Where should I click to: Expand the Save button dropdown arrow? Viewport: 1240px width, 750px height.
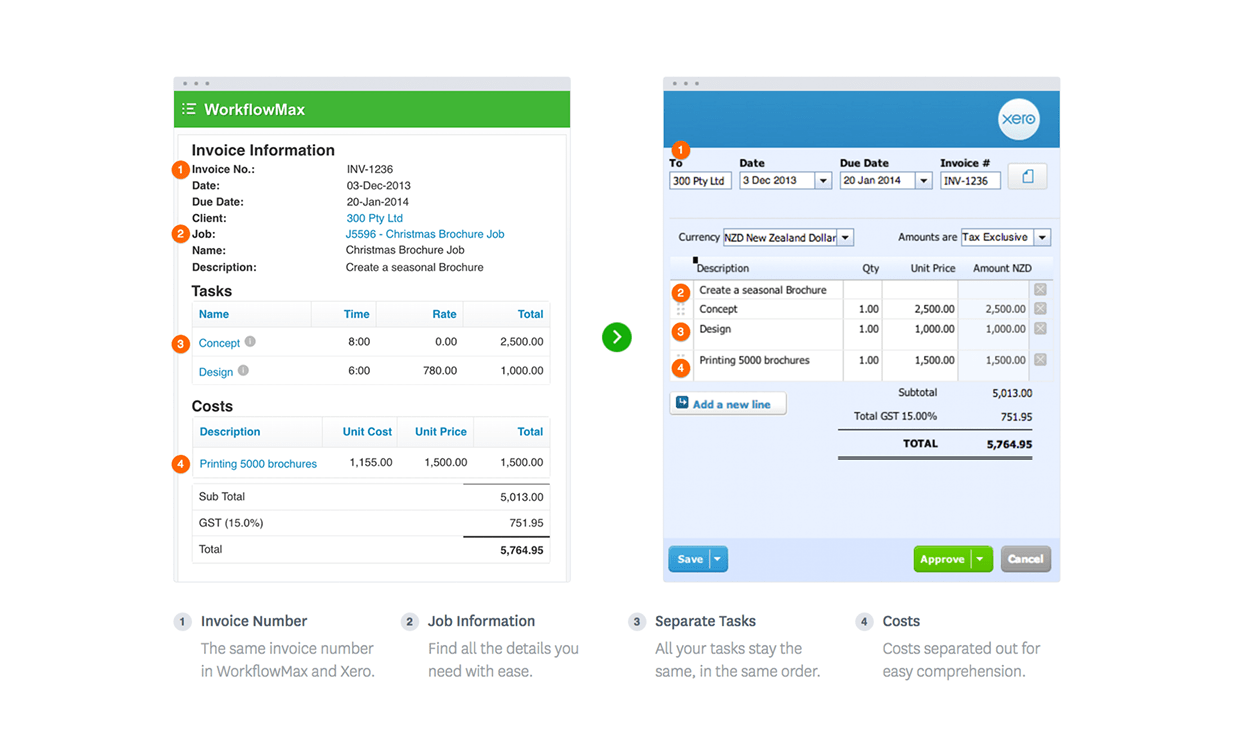click(718, 559)
